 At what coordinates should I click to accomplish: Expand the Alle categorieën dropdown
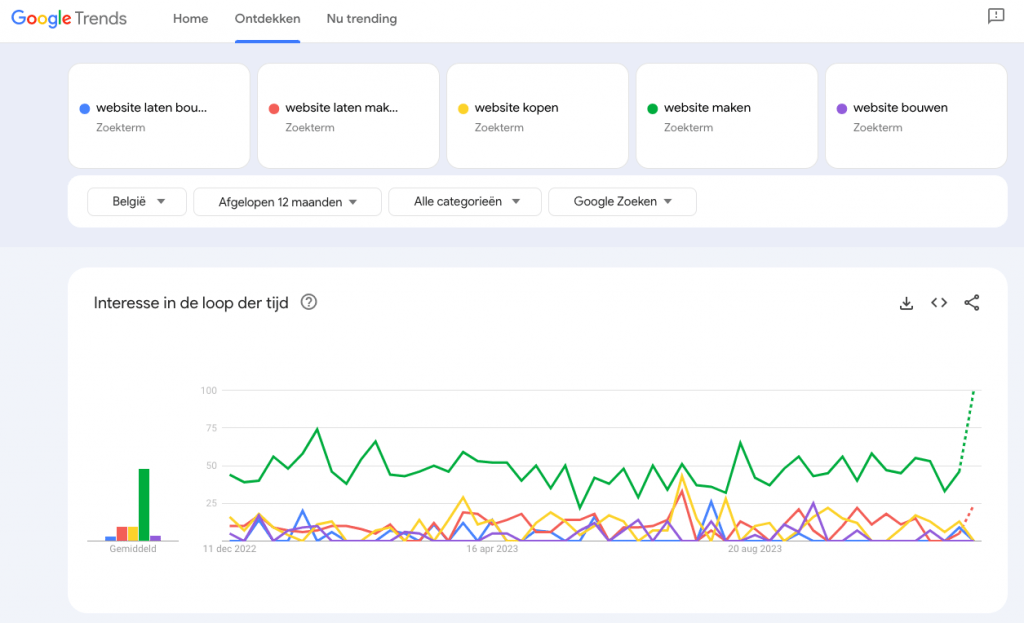click(465, 202)
